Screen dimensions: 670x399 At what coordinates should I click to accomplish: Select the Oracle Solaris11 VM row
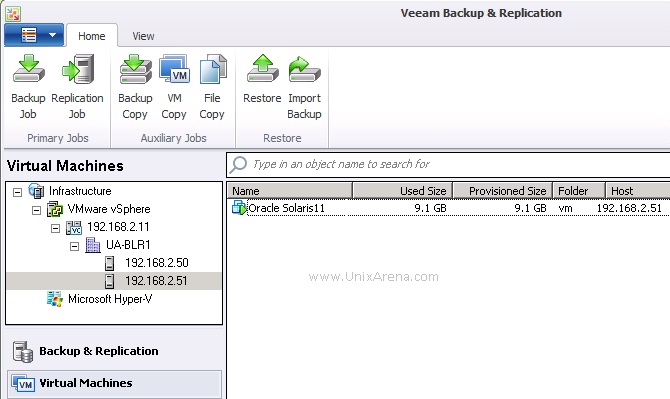(449, 208)
